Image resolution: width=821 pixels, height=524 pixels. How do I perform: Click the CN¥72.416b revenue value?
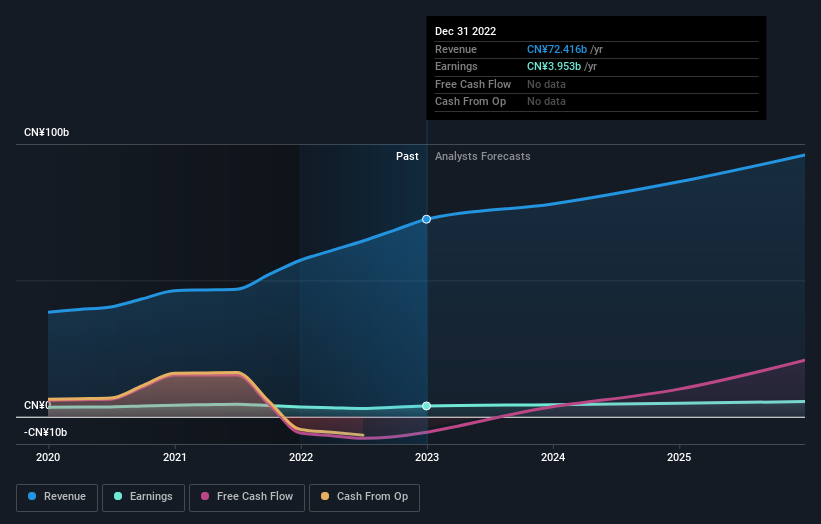tap(557, 49)
